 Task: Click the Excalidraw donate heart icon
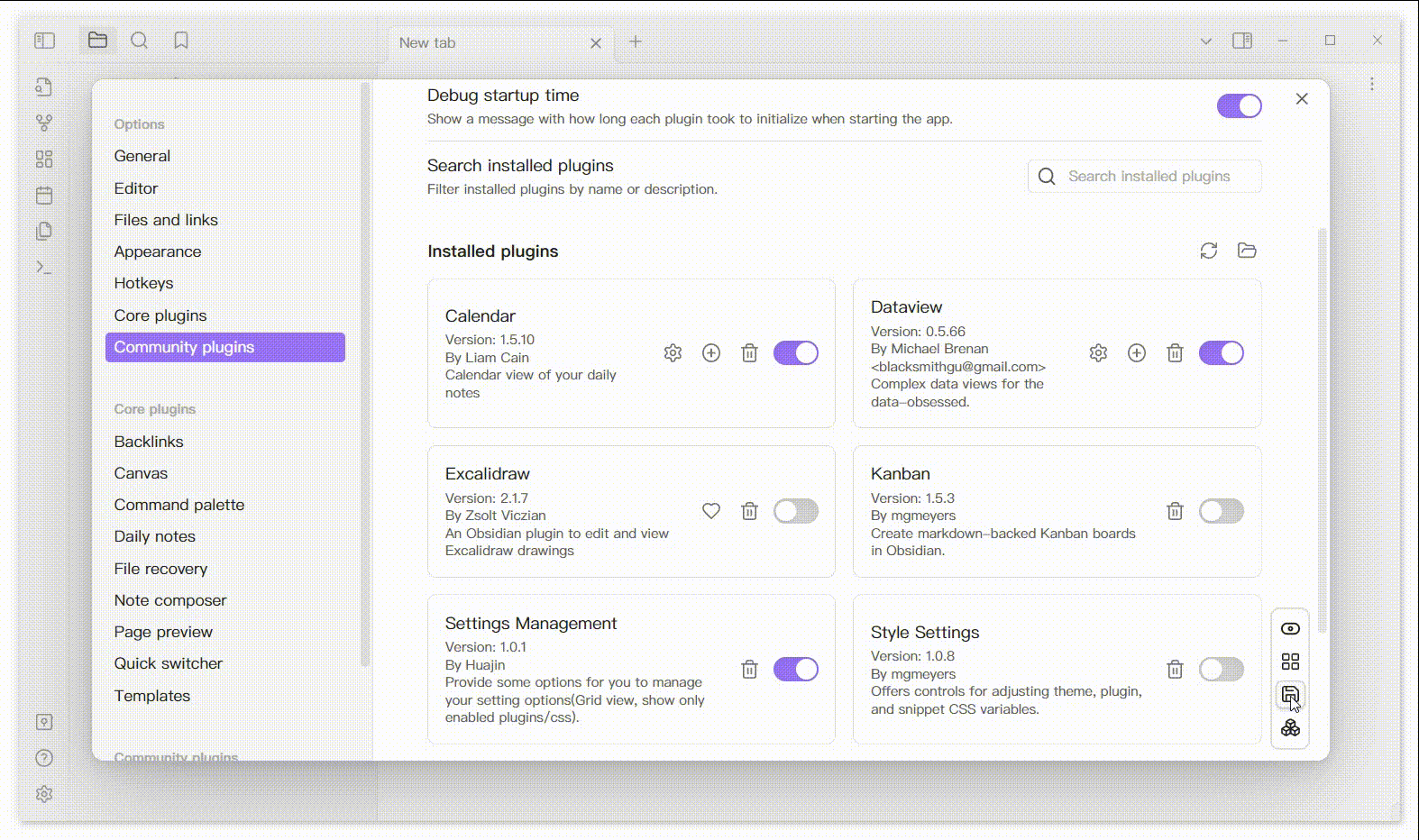click(x=711, y=511)
